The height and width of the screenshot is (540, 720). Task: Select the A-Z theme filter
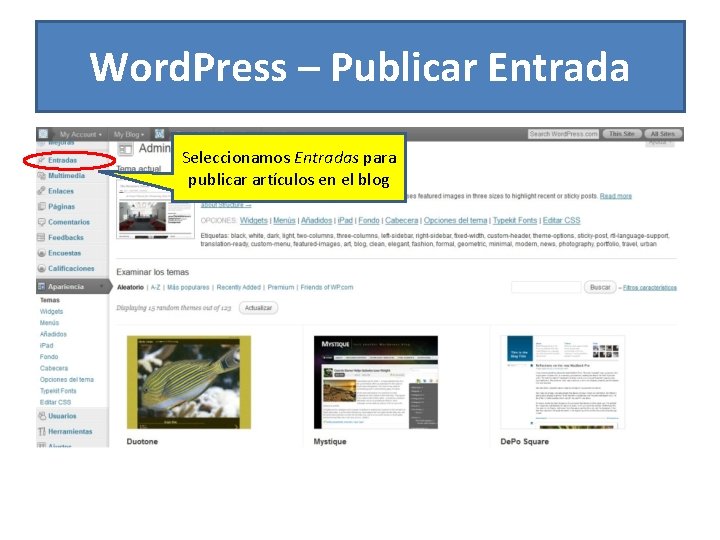click(x=156, y=287)
